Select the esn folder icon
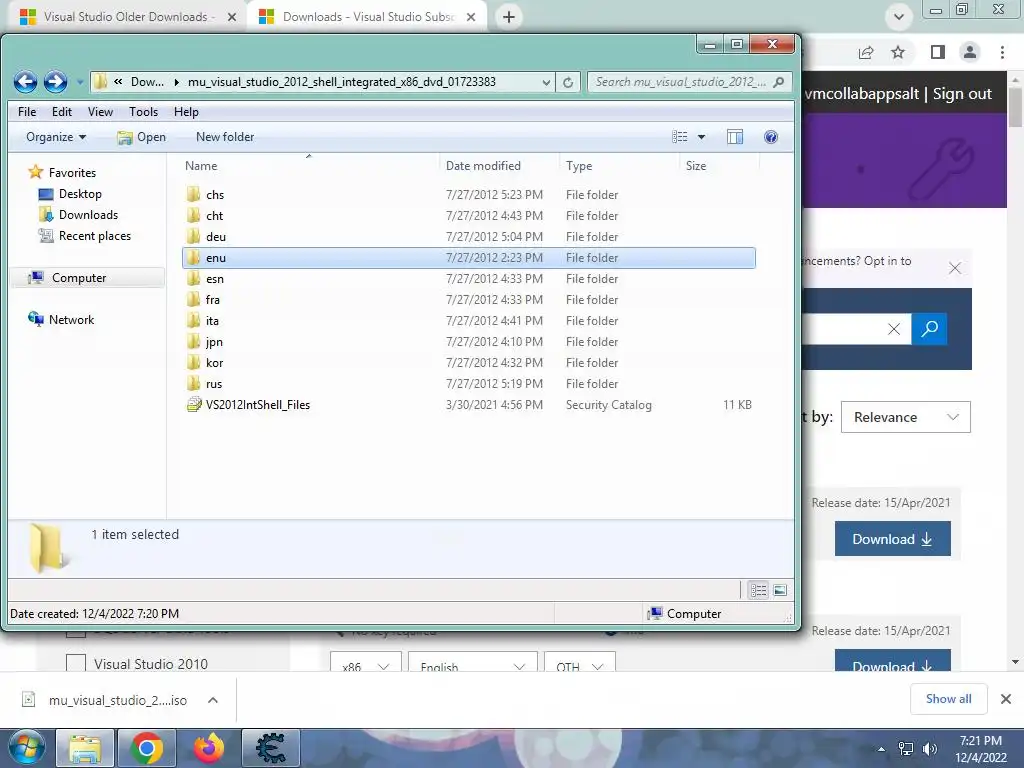1024x768 pixels. tap(193, 279)
